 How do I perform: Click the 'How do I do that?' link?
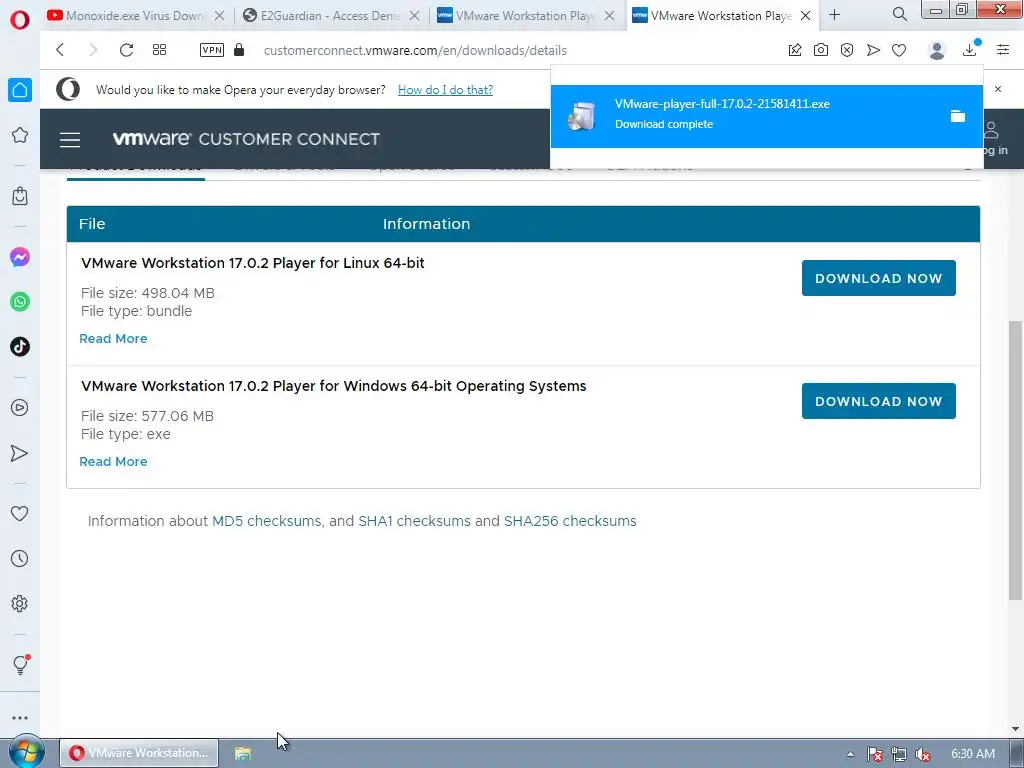pos(445,90)
